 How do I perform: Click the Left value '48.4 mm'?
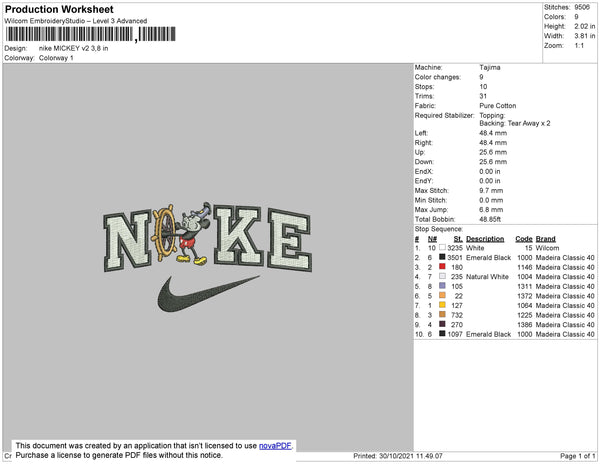click(x=493, y=133)
